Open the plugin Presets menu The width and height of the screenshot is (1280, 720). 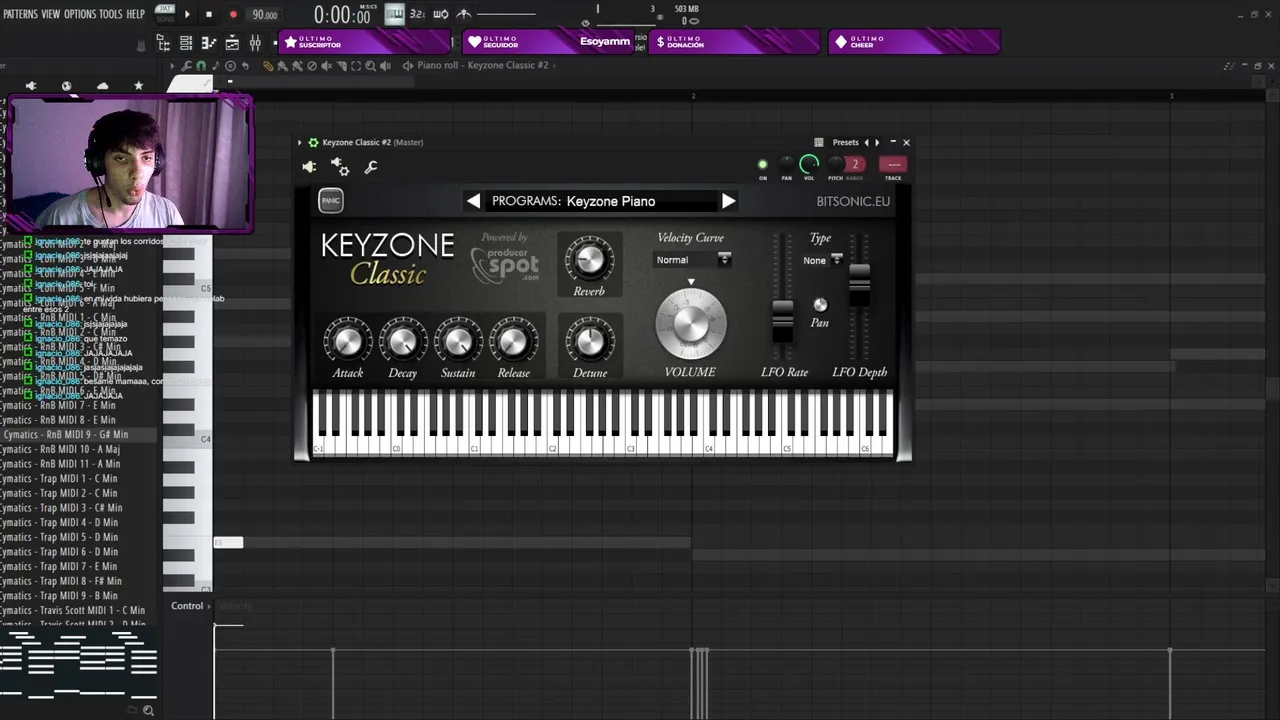pyautogui.click(x=845, y=142)
